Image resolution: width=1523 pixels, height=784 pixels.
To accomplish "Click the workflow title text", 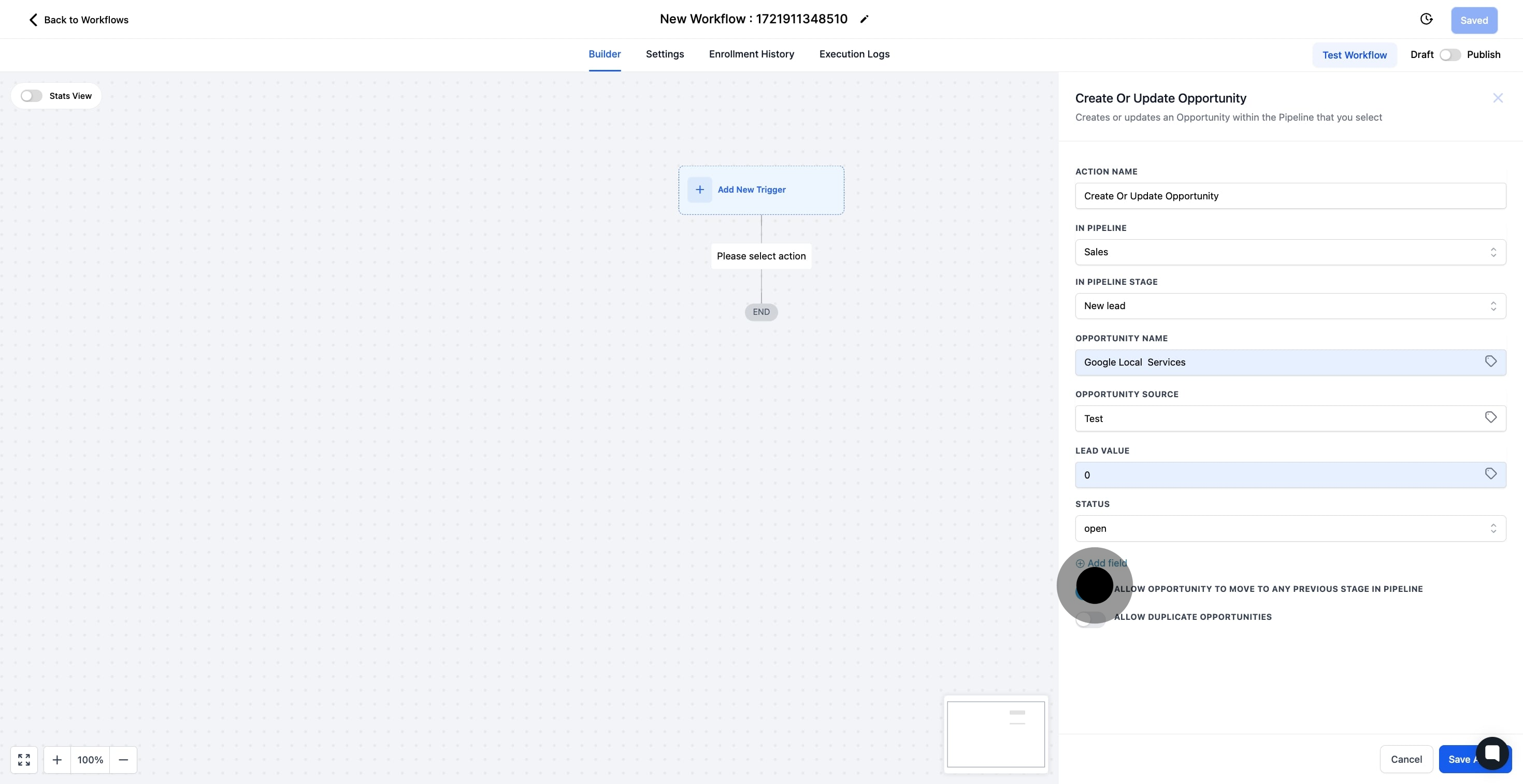I will [753, 19].
